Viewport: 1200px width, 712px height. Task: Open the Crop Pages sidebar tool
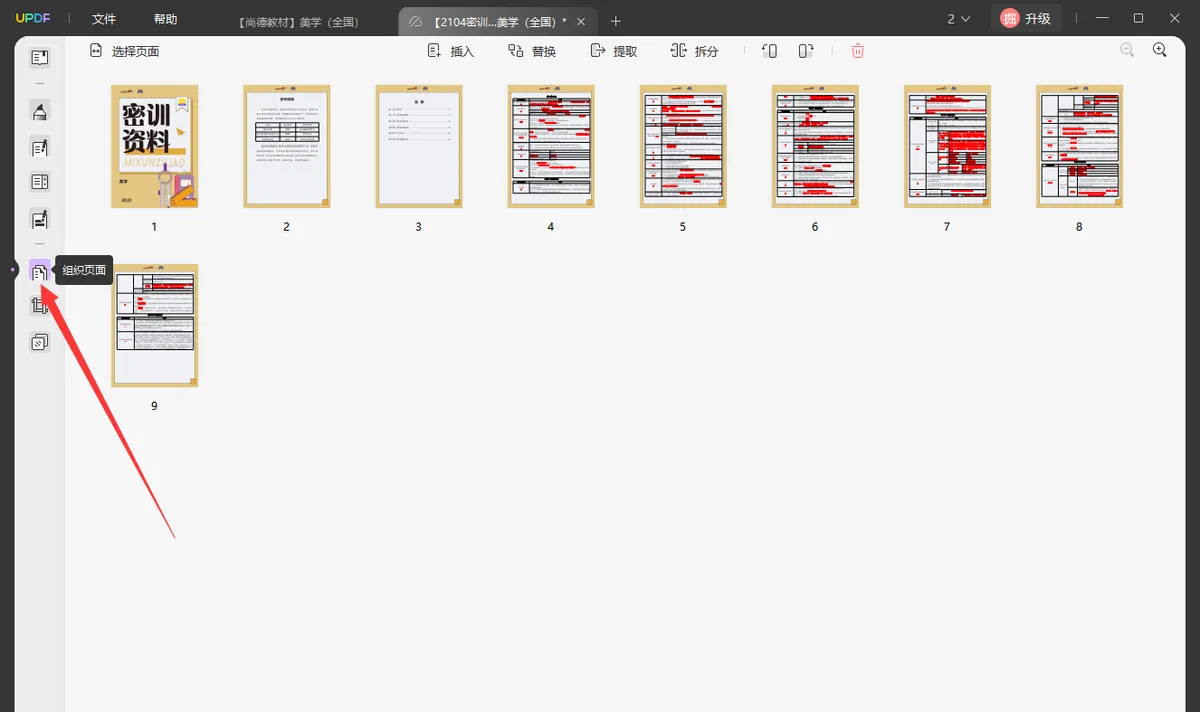coord(39,306)
